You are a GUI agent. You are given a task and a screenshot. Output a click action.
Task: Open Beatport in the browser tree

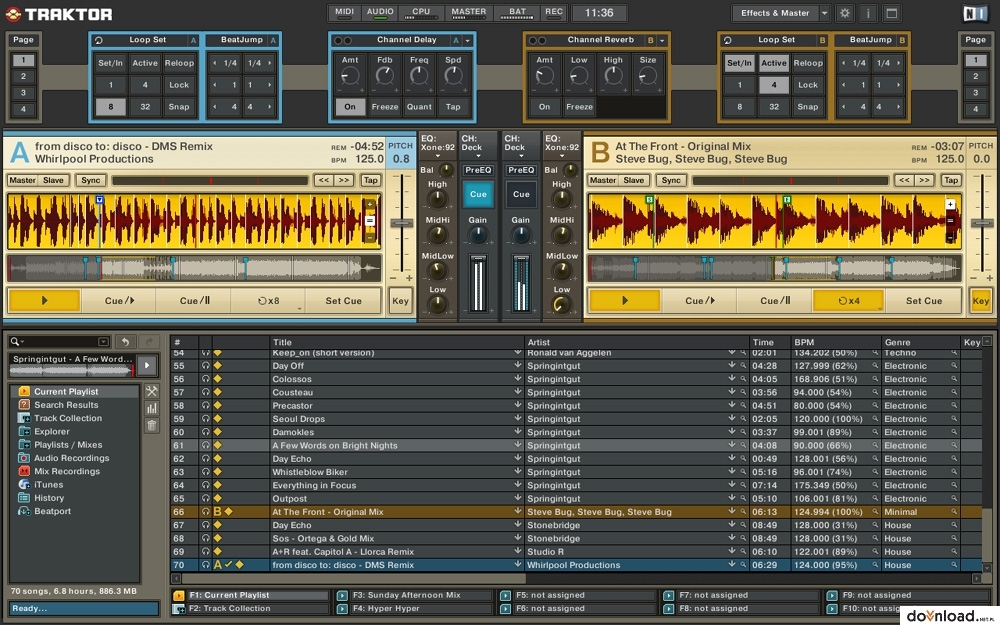click(x=53, y=511)
